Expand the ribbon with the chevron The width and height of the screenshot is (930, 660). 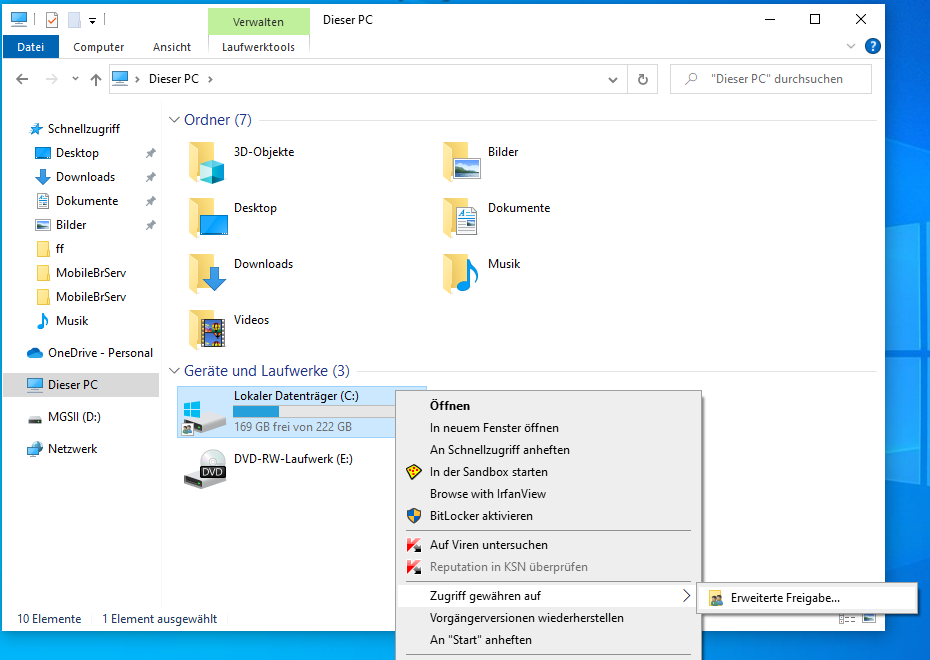(x=851, y=46)
